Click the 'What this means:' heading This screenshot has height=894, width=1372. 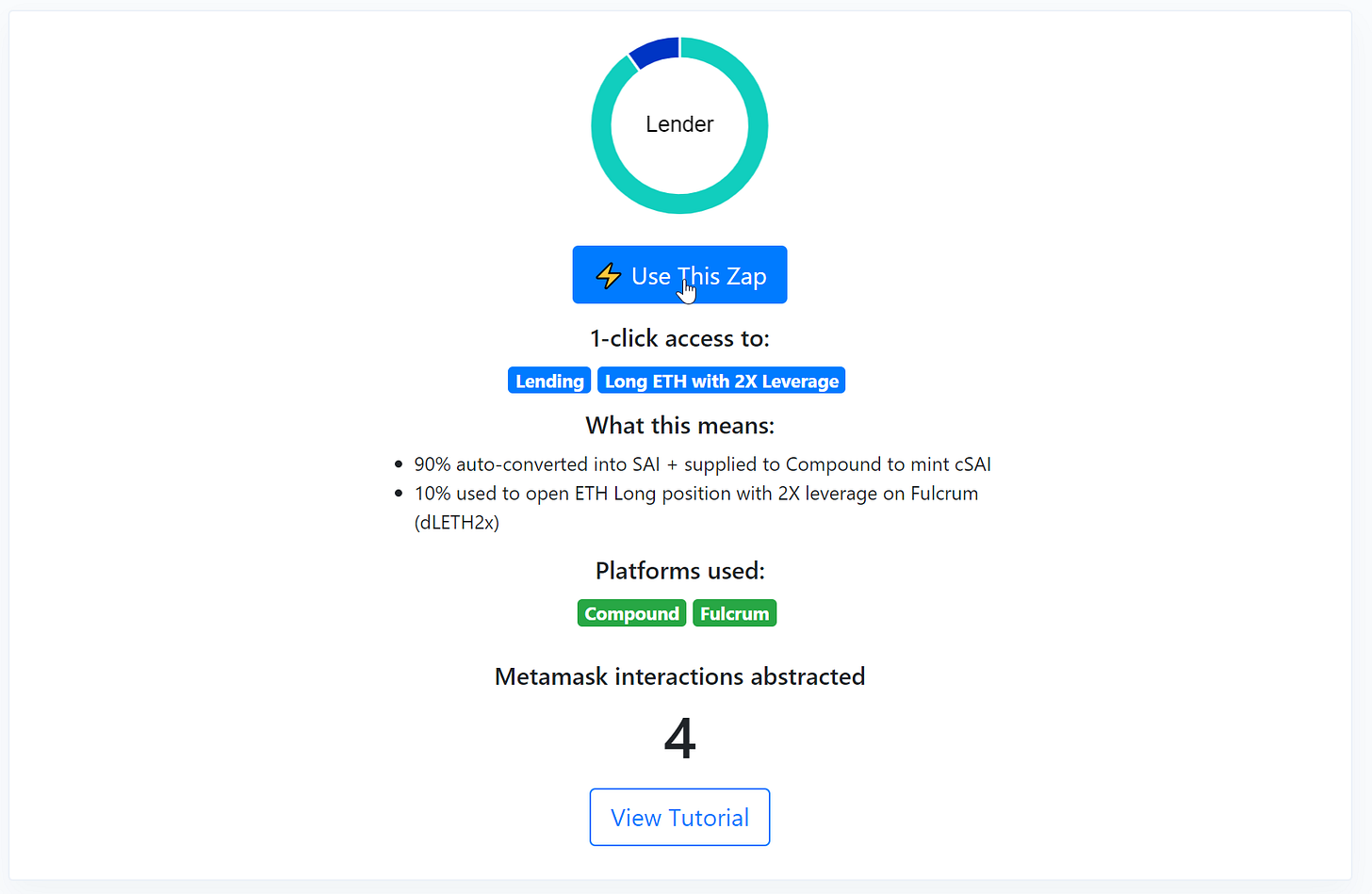click(679, 426)
